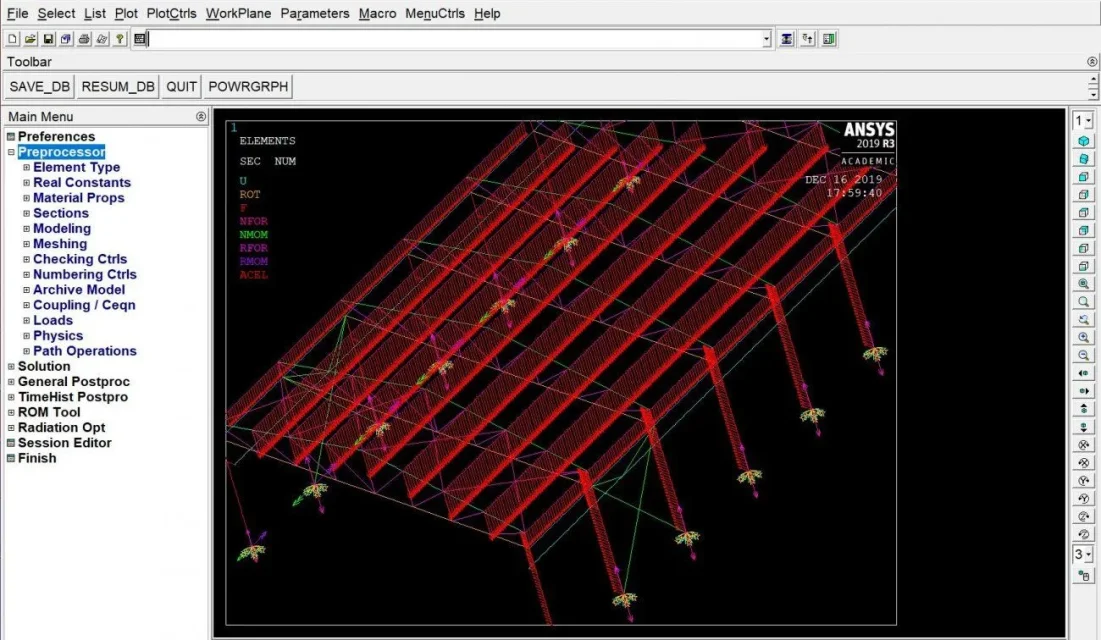Rotate model about negative Y axis
1101x640 pixels.
[x=1083, y=499]
